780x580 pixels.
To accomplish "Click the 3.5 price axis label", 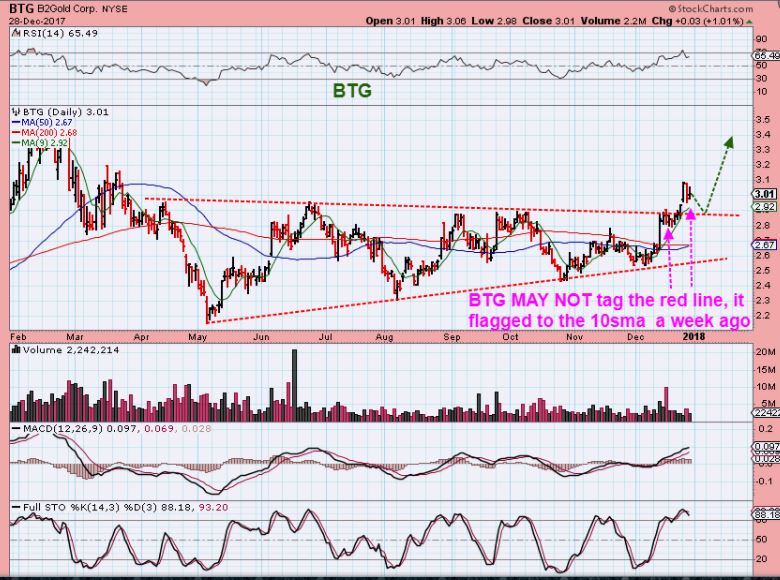I will [763, 120].
